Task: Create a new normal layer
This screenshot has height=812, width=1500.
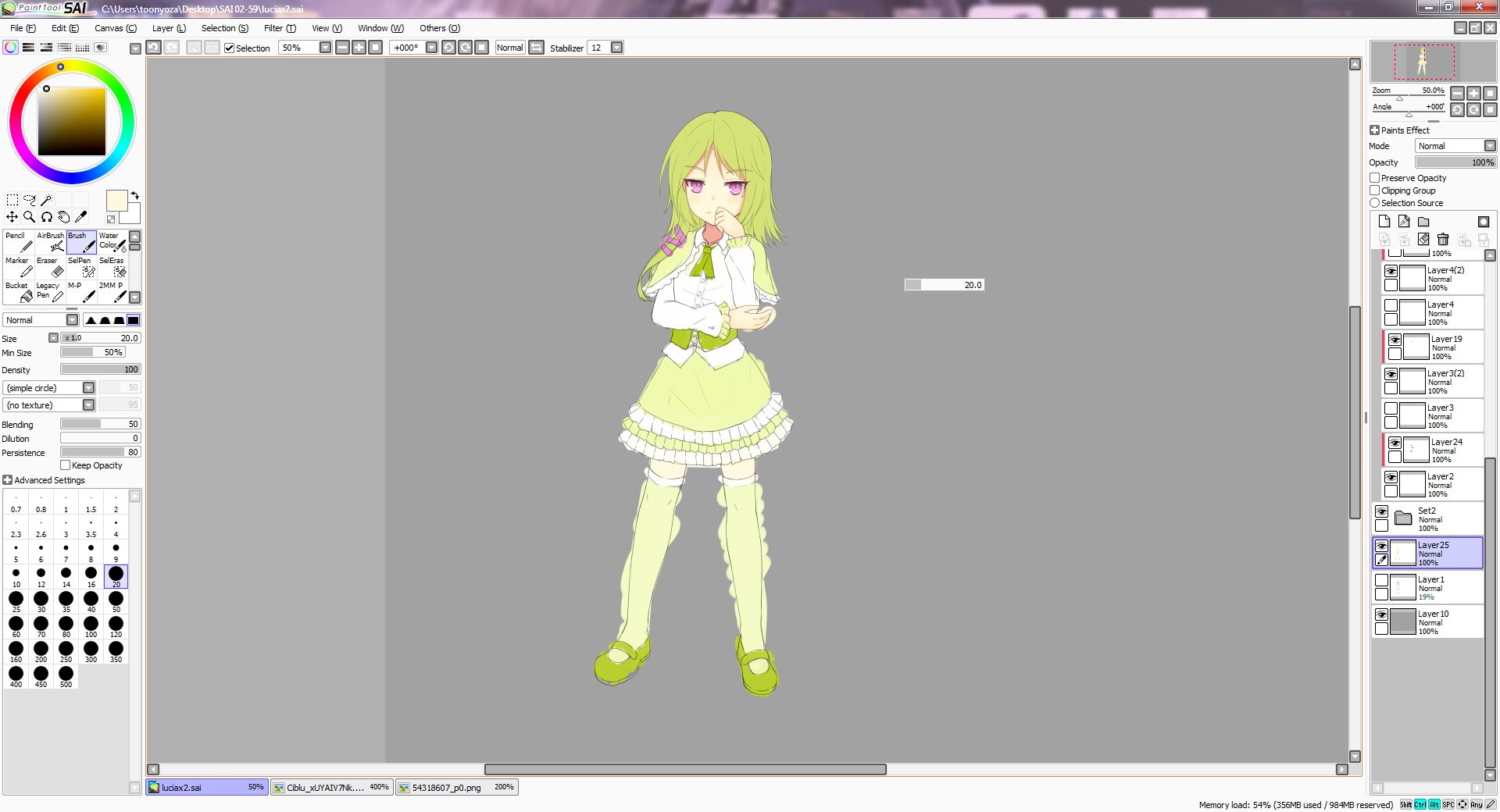Action: click(1384, 222)
